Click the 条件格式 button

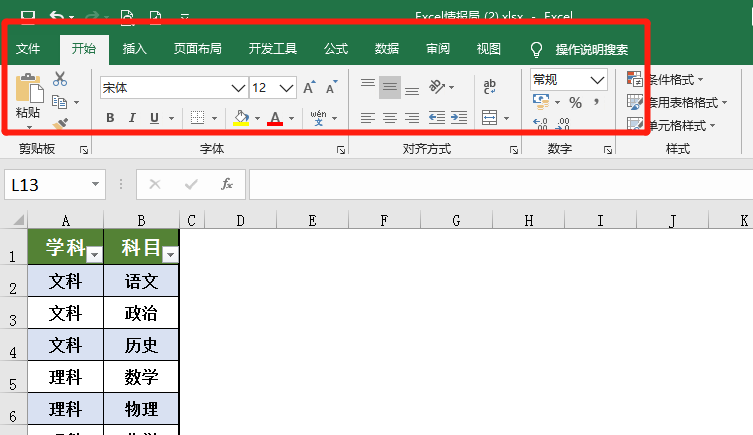(x=666, y=79)
